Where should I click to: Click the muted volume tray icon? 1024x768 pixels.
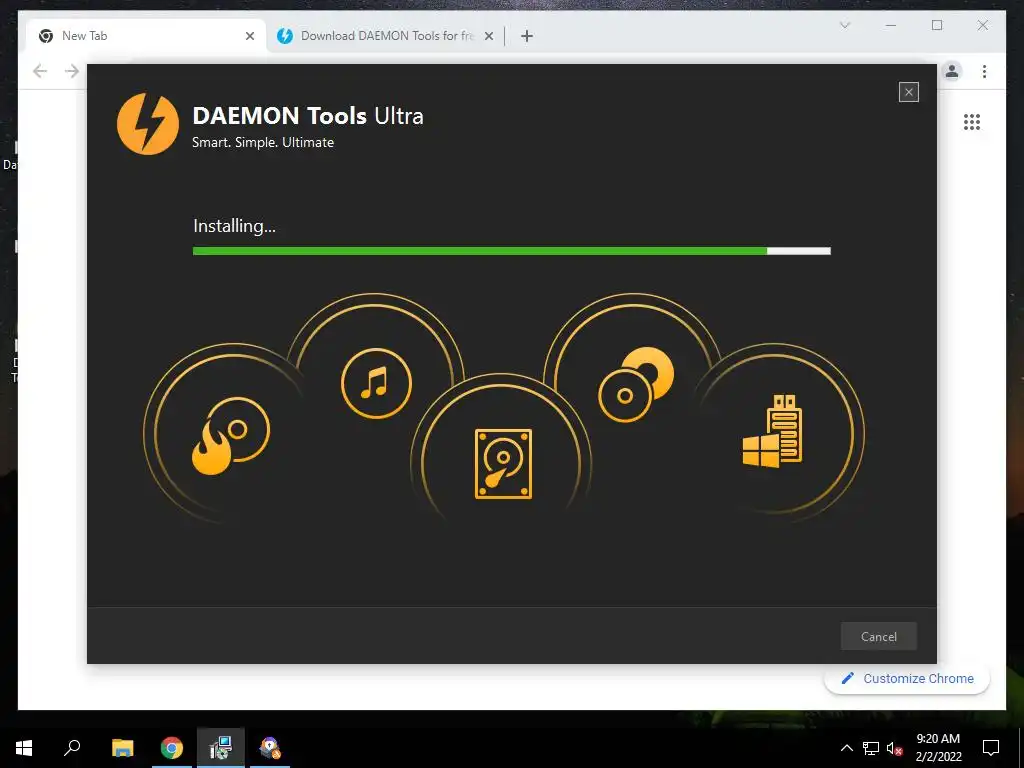pyautogui.click(x=895, y=748)
